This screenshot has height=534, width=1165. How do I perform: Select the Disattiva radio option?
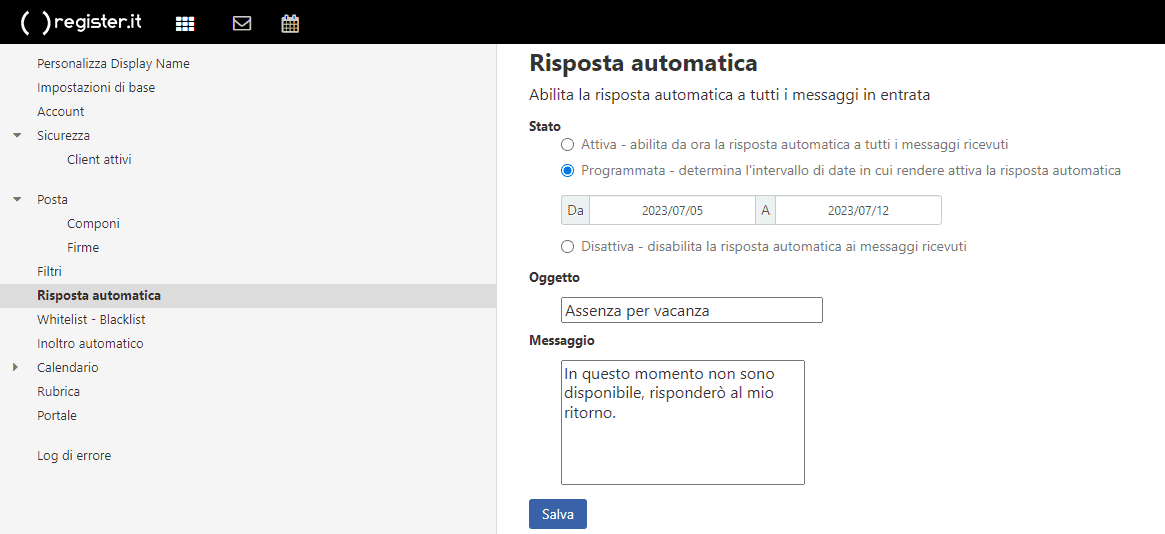(x=568, y=246)
